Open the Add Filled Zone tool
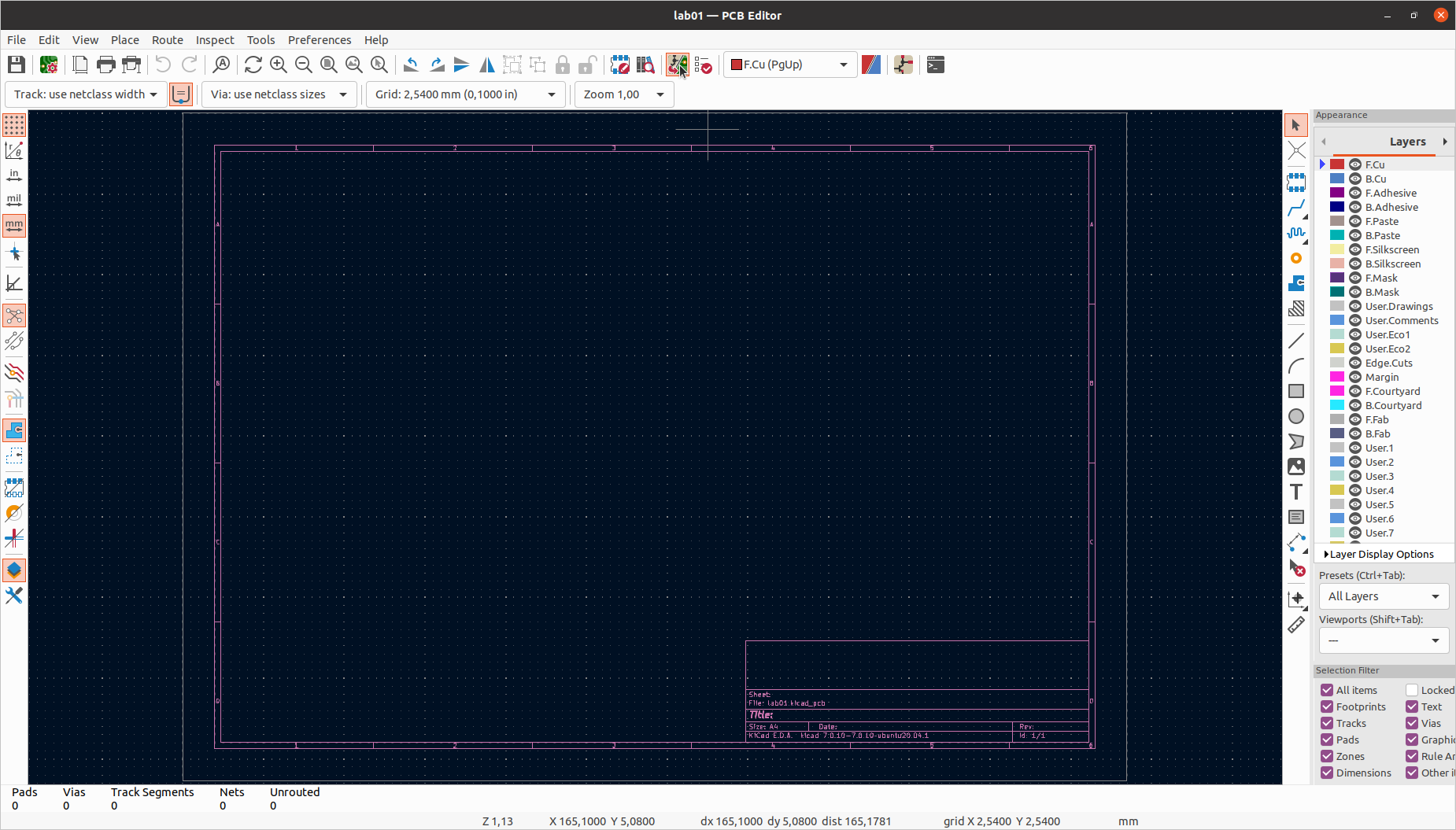Screen dimensions: 1456x830 [x=1296, y=284]
